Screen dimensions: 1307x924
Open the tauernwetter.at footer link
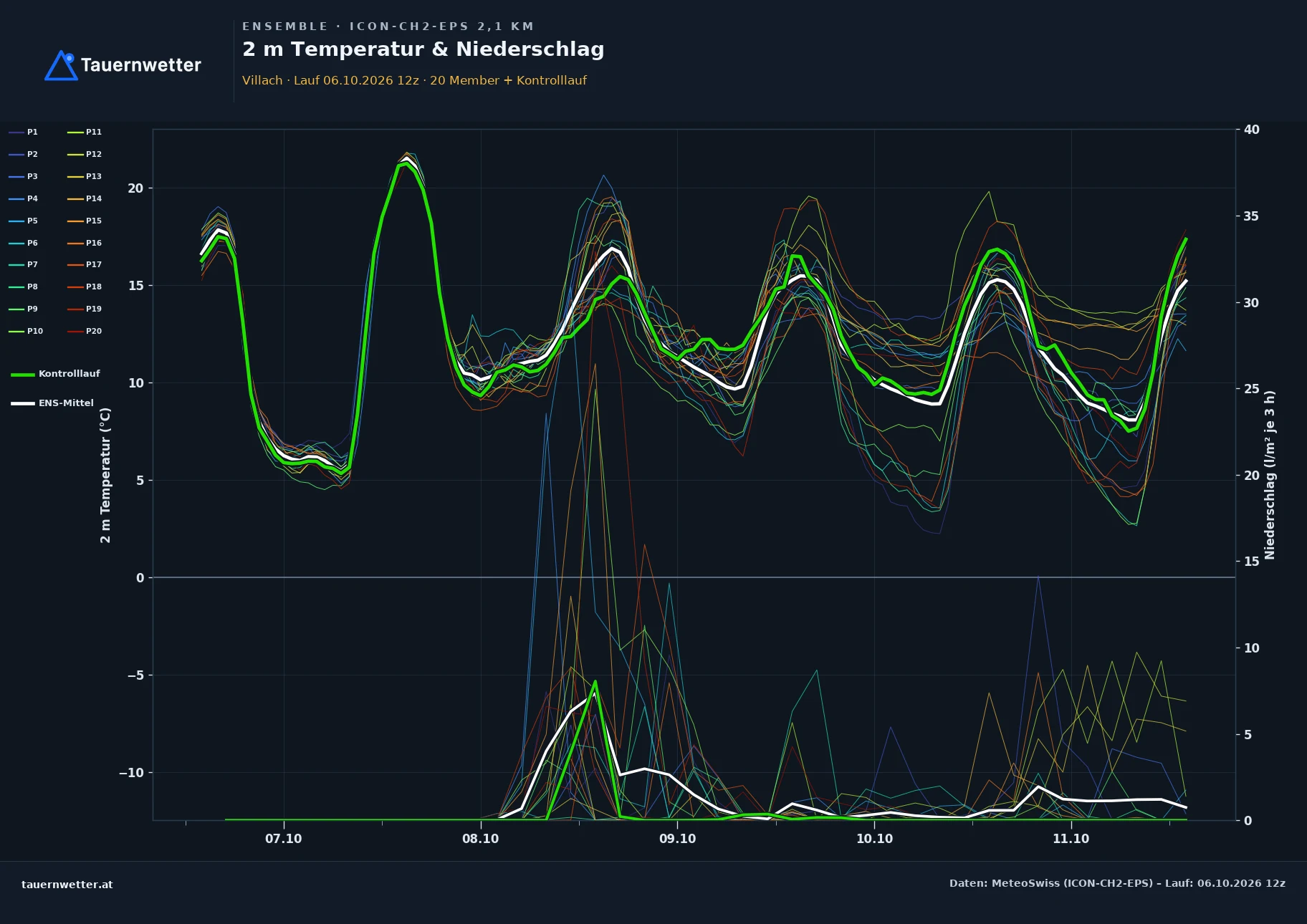(x=67, y=884)
